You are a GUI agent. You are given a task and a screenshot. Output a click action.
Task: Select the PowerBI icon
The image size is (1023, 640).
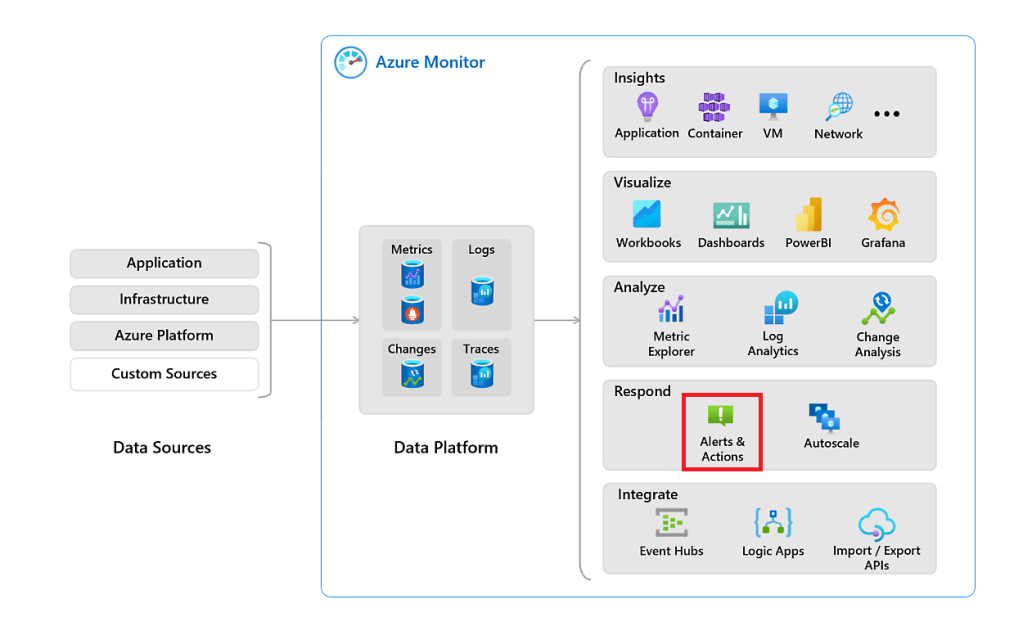click(808, 214)
